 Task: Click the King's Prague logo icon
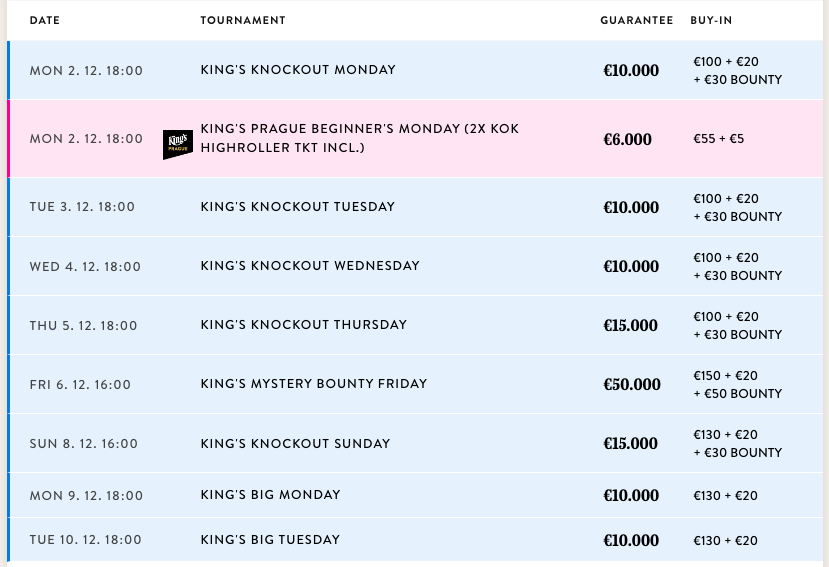(x=178, y=144)
